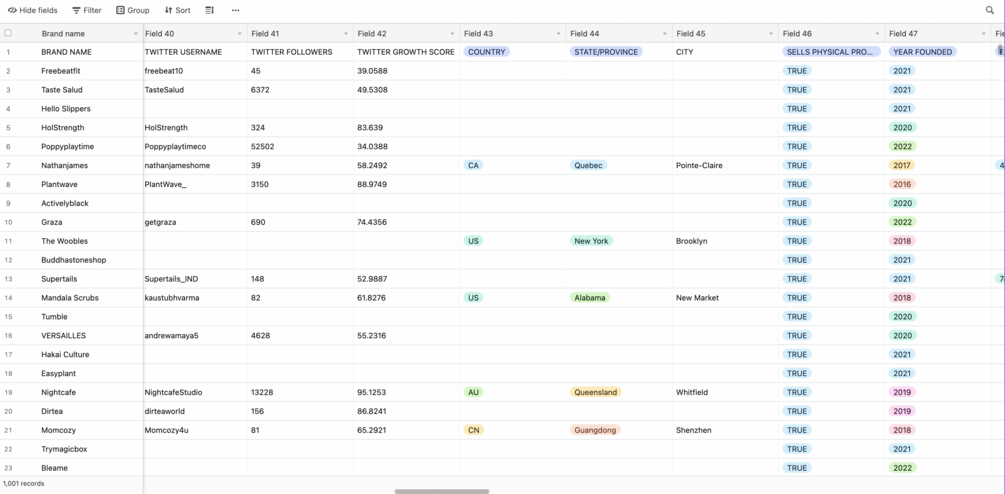Open the Field 44 column dropdown
Screen dimensions: 1005x494
click(665, 34)
